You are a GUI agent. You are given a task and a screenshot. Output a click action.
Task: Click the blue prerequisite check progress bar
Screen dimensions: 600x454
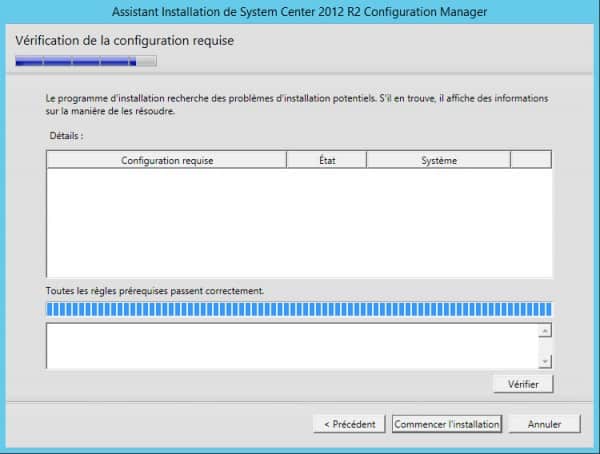tap(298, 309)
